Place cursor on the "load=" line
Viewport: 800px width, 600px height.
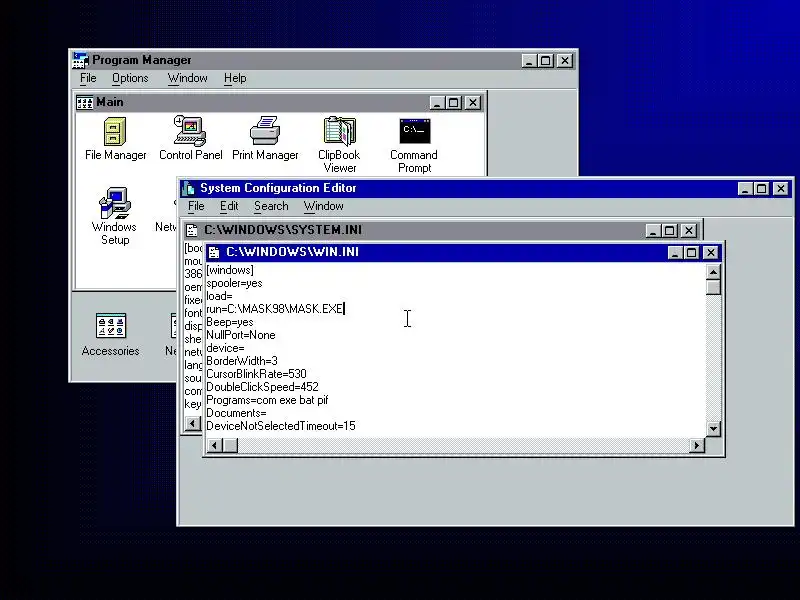pyautogui.click(x=219, y=296)
